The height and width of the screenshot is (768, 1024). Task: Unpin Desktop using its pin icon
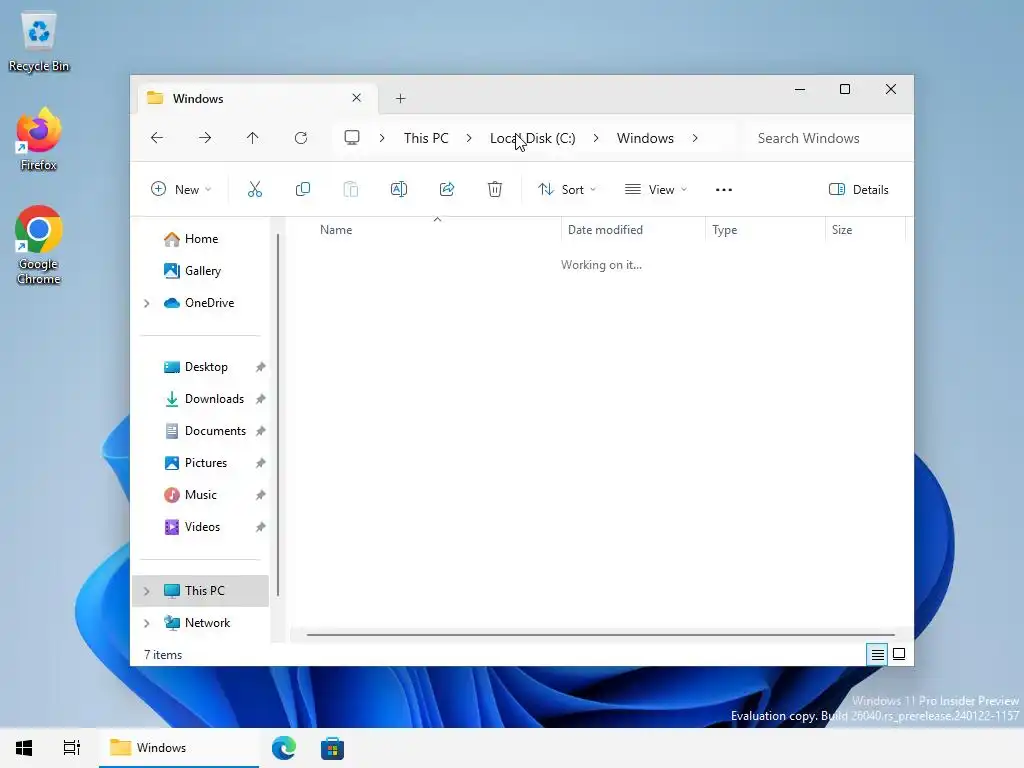(261, 367)
